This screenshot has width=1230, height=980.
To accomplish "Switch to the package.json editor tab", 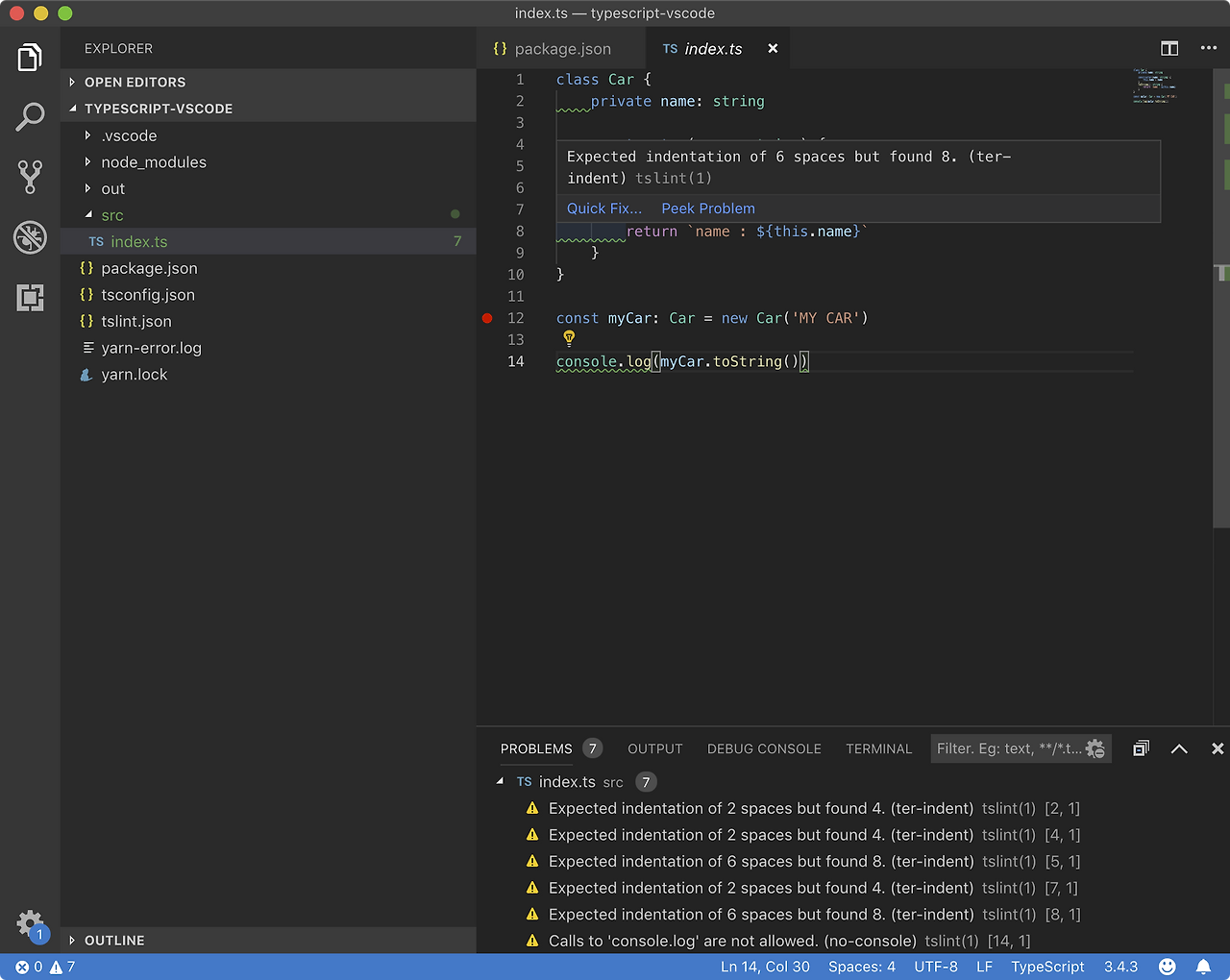I will (x=560, y=48).
